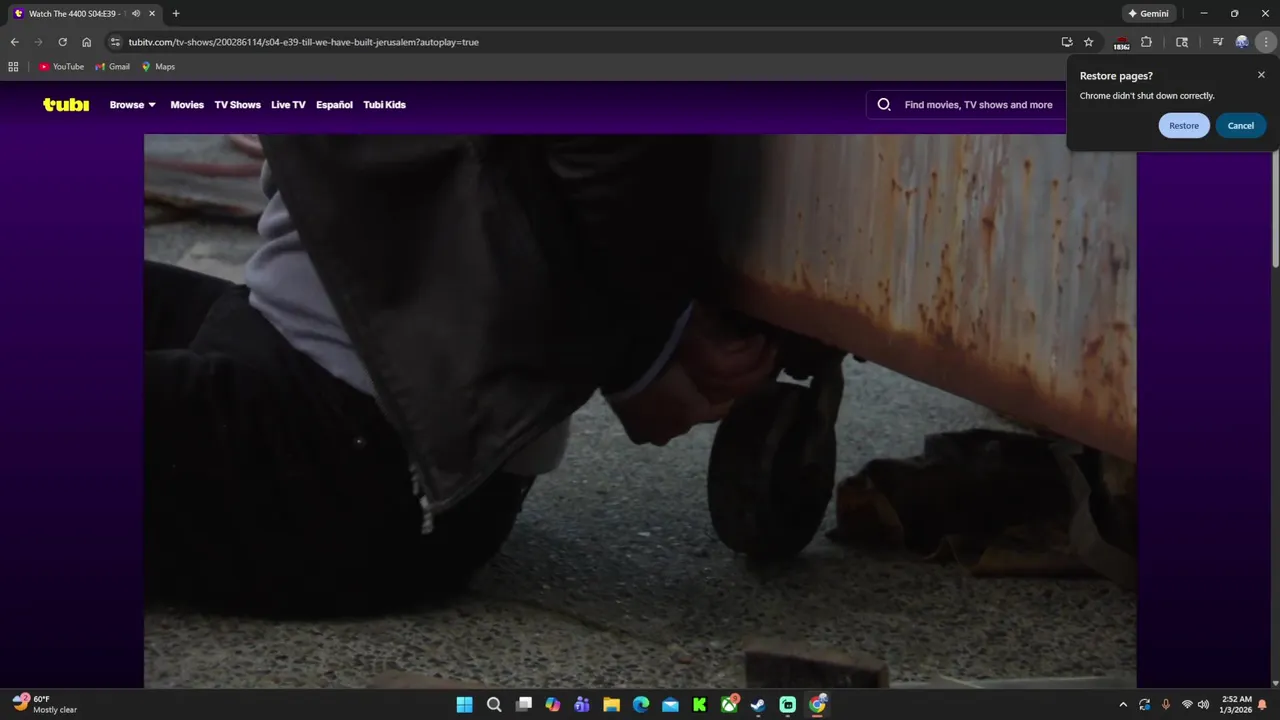View site information icon in address bar
Screen dimensions: 1280x720
[115, 42]
